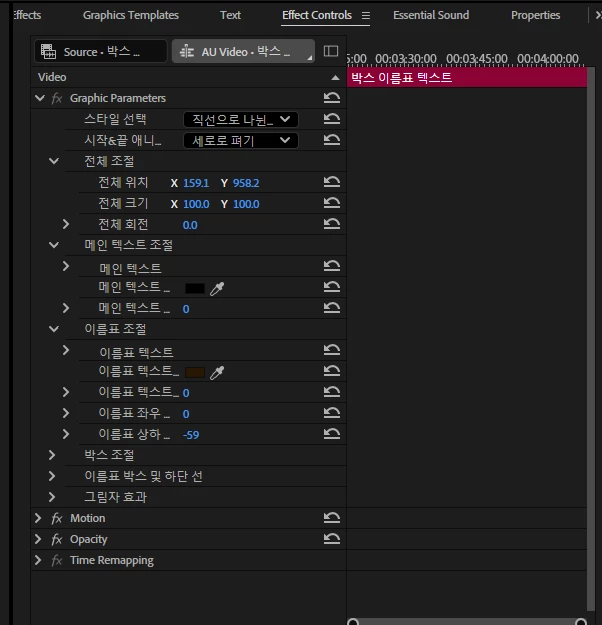Reset the Graphic Parameters effect
This screenshot has width=602, height=625.
pyautogui.click(x=332, y=98)
